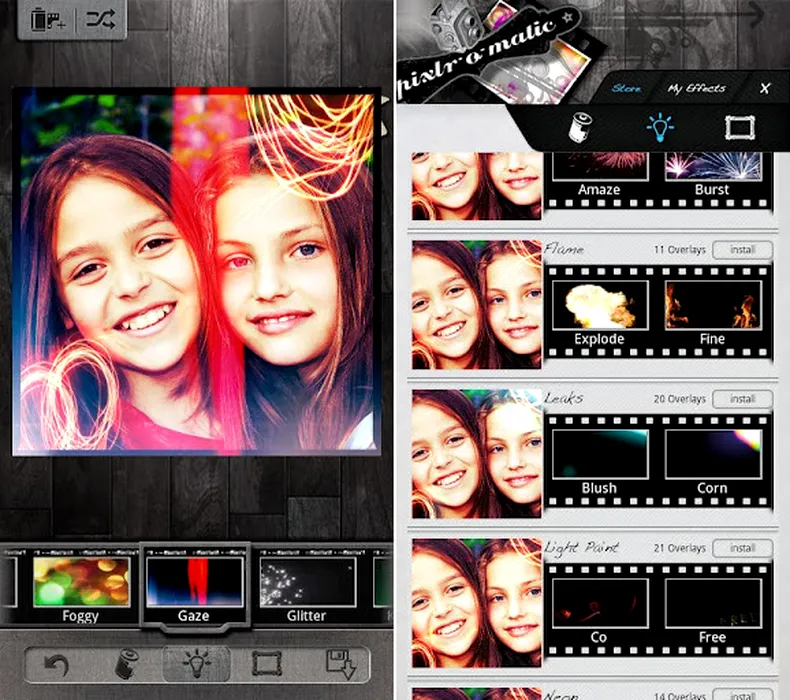Open the Store tab
The height and width of the screenshot is (700, 790).
click(626, 88)
